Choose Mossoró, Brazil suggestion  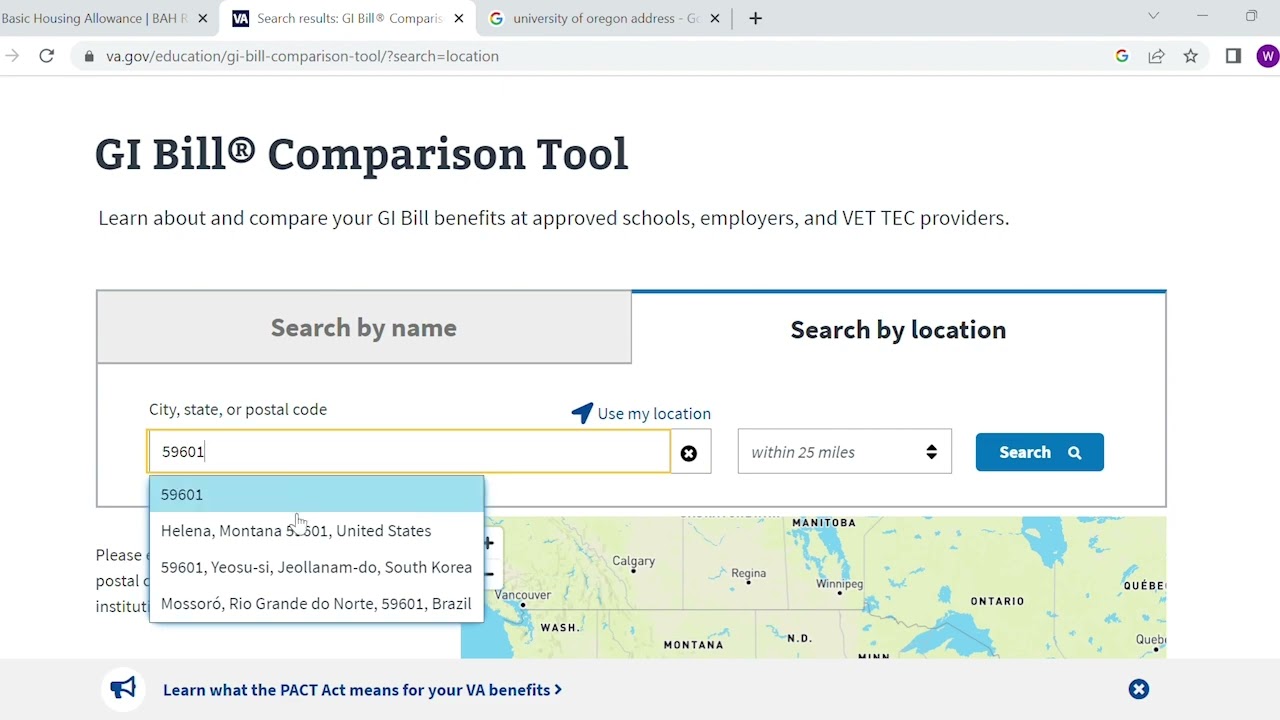316,604
